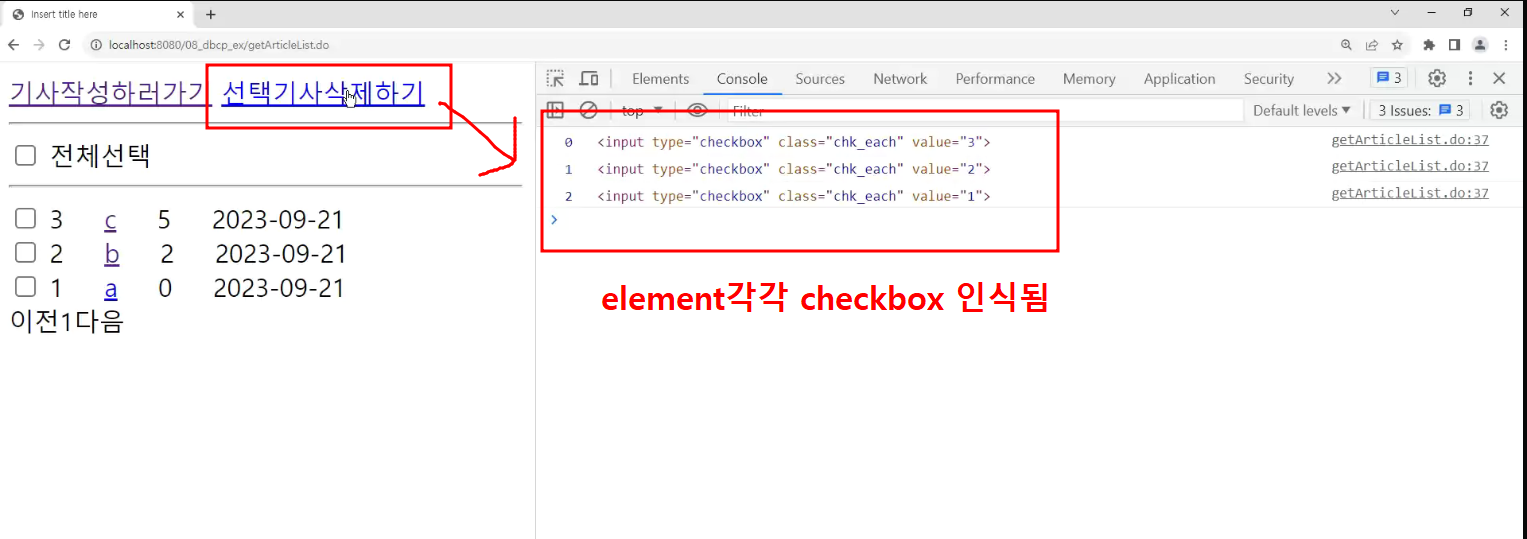Click the site info icon in address bar

[x=97, y=45]
